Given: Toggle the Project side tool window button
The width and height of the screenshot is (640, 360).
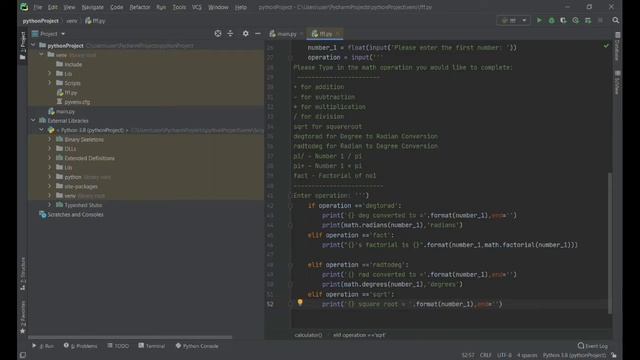Looking at the screenshot, I should tap(23, 46).
